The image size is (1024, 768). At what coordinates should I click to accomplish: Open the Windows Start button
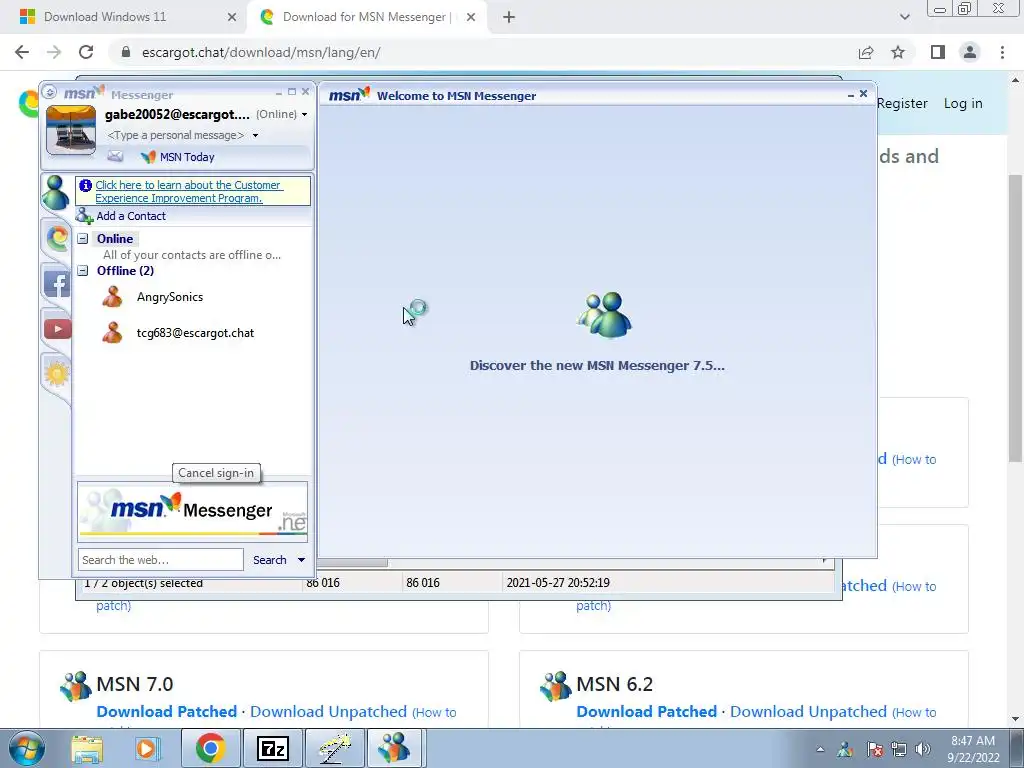pyautogui.click(x=27, y=748)
